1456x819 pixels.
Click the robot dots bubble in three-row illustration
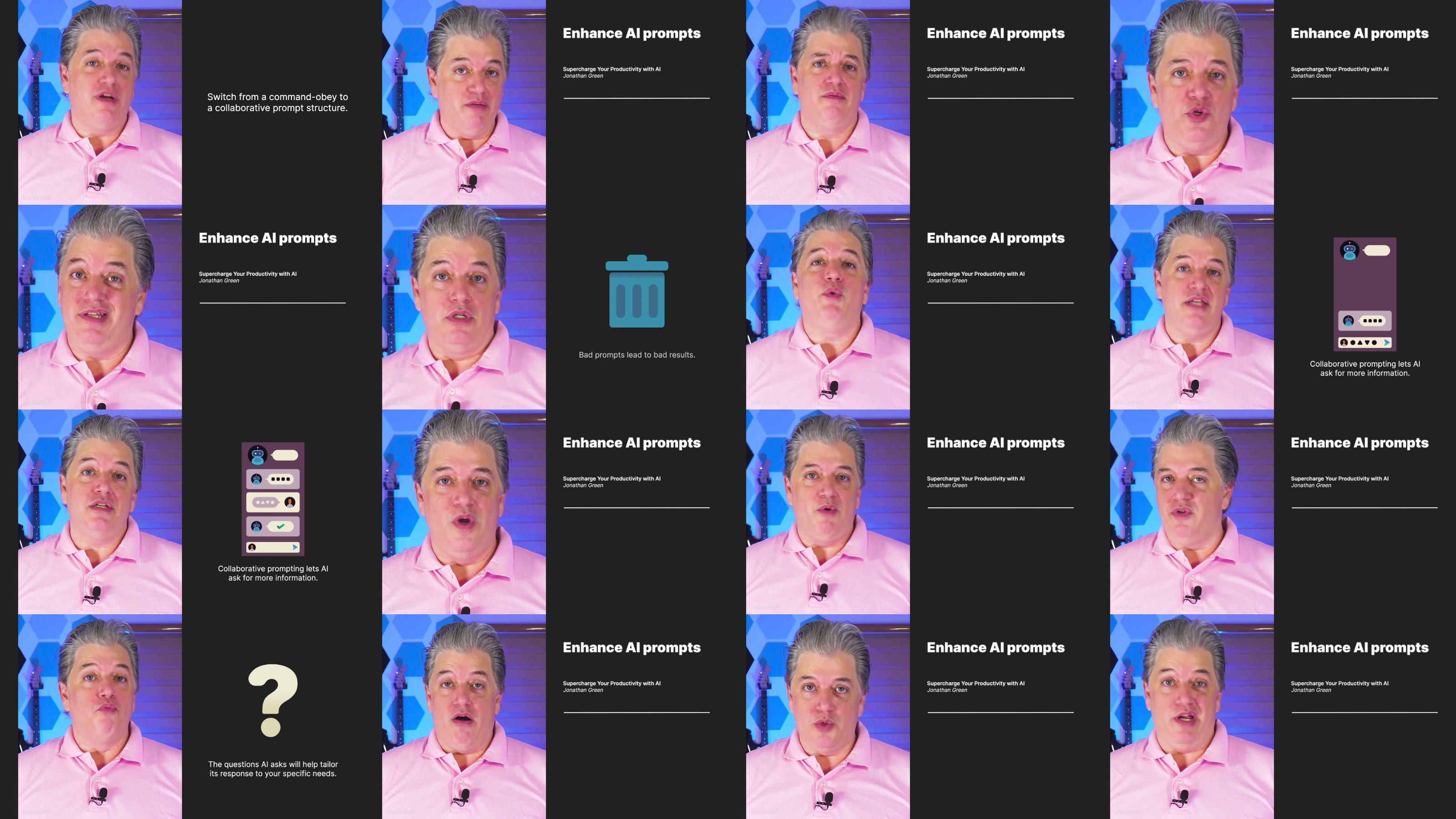[1372, 320]
